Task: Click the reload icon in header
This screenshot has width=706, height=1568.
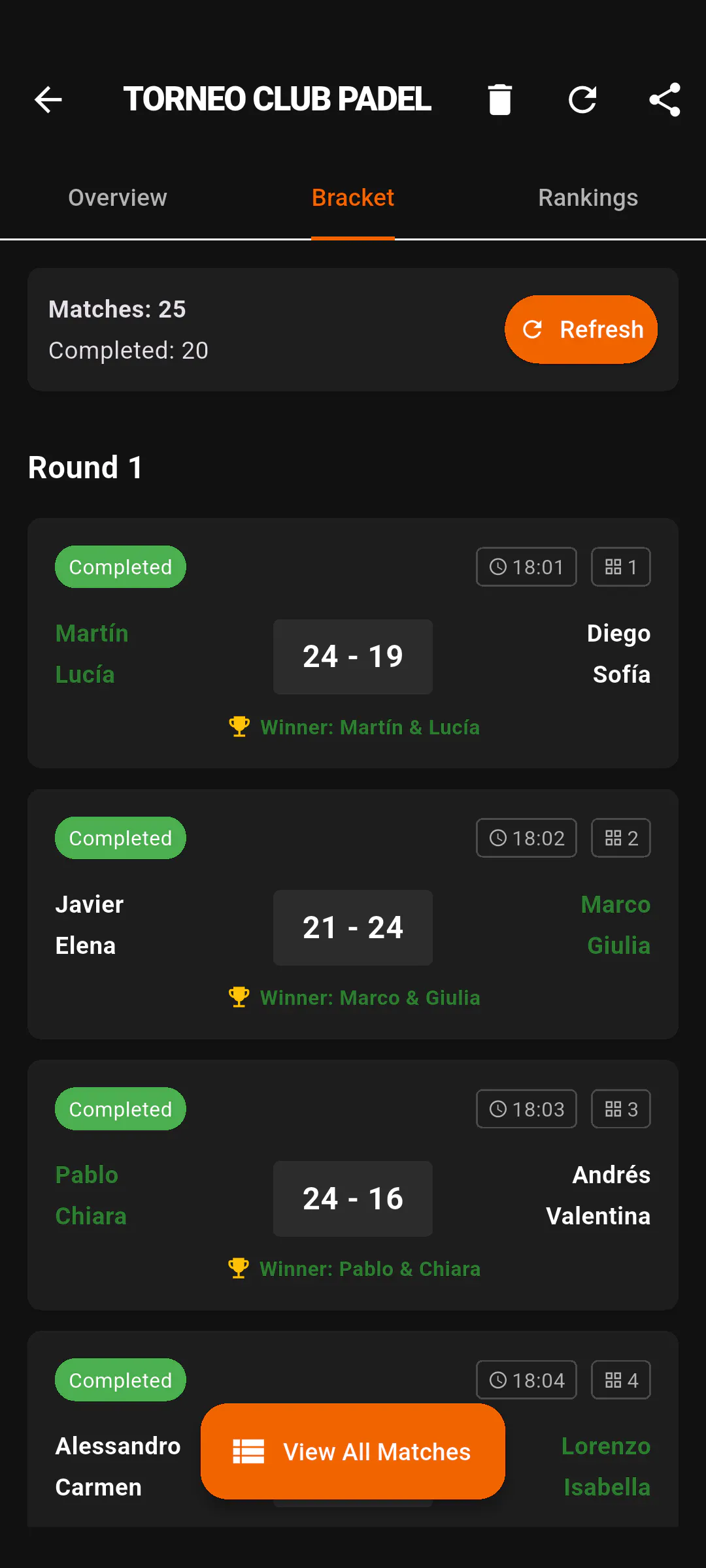Action: [582, 99]
